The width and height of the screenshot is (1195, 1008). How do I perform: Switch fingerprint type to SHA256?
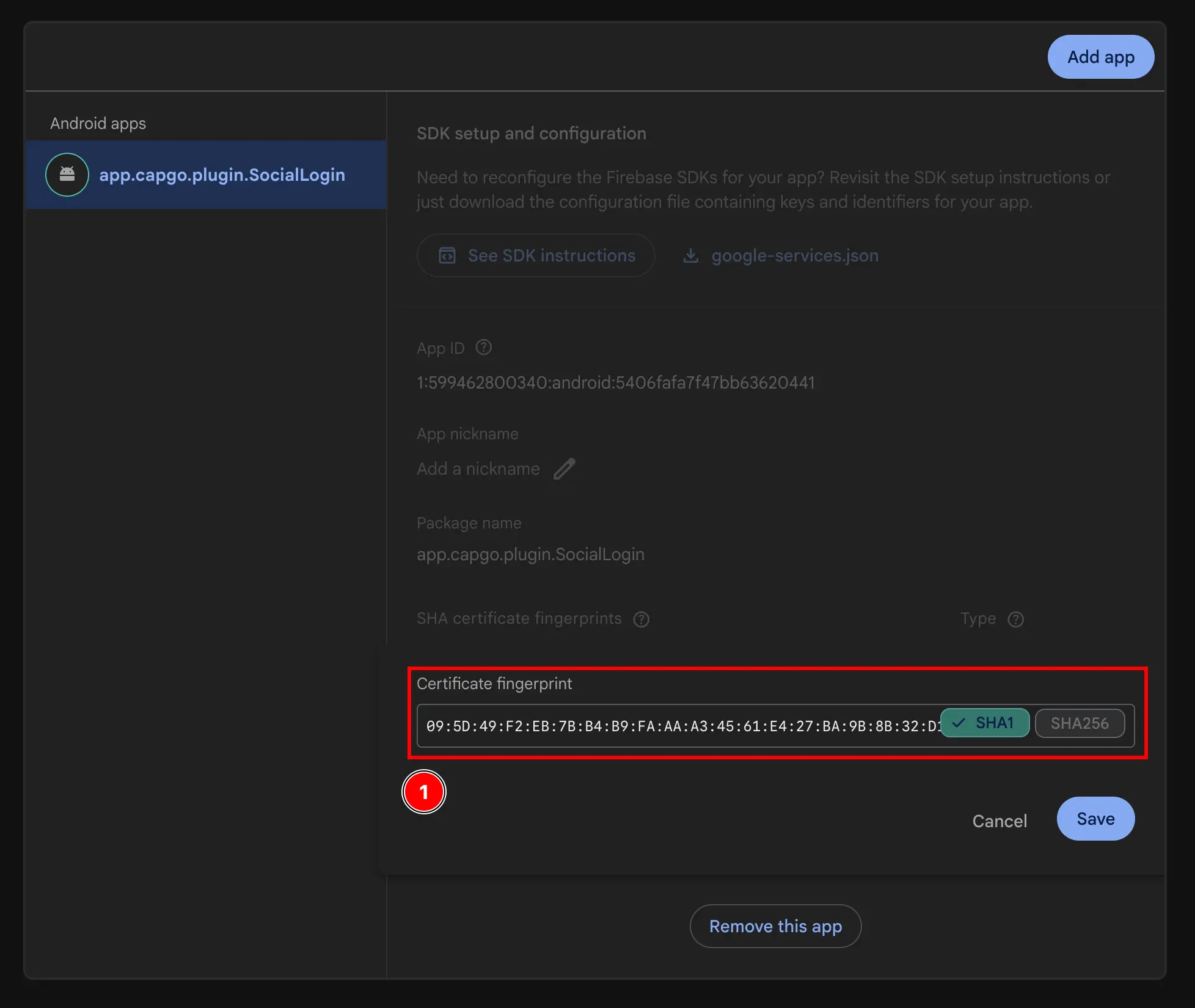1080,723
